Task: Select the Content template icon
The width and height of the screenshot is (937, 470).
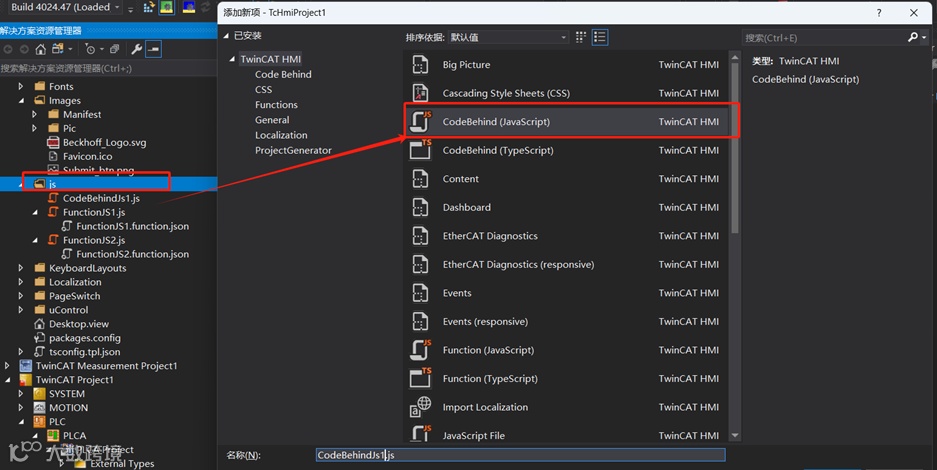Action: coord(420,179)
